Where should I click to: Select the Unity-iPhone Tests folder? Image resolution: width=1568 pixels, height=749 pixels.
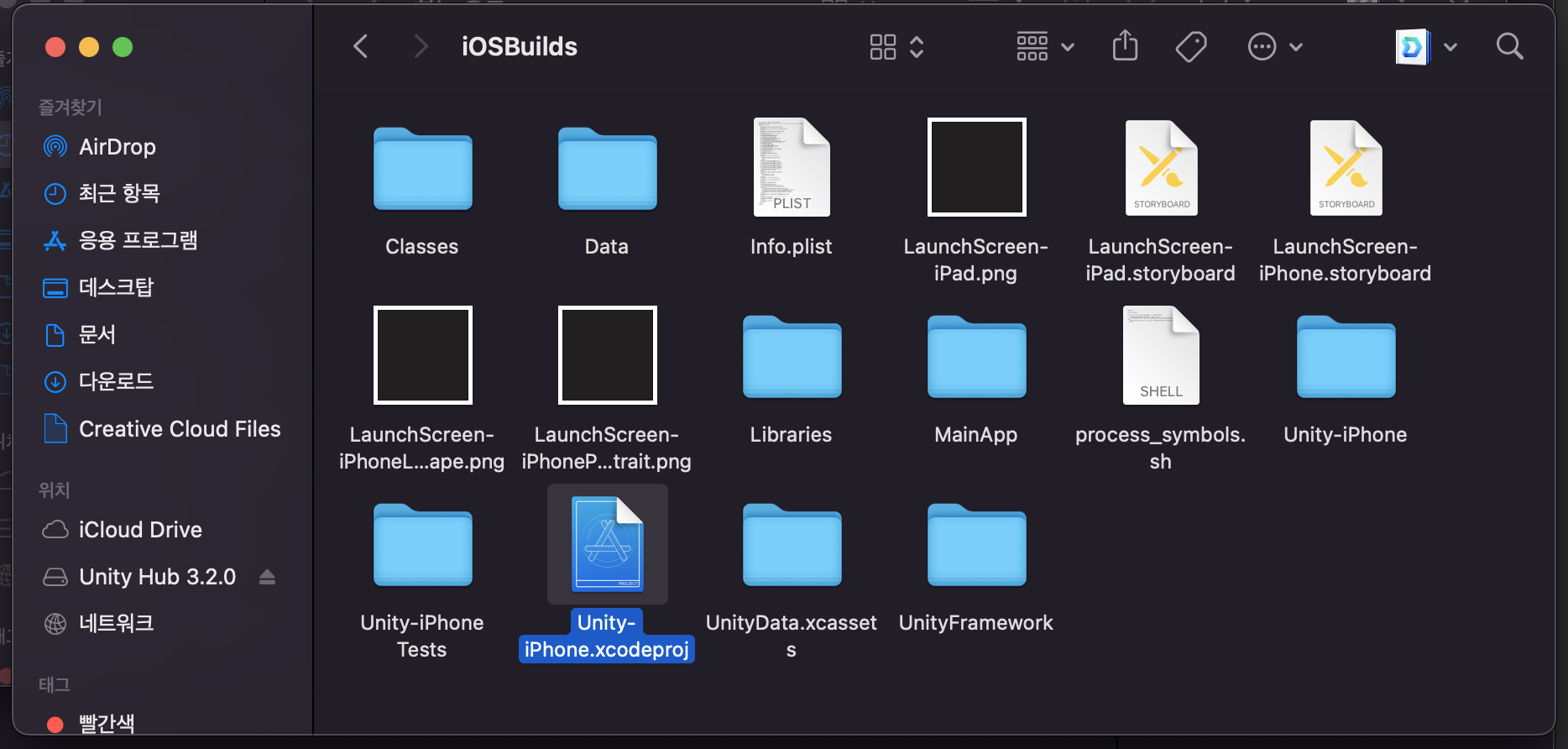point(422,545)
